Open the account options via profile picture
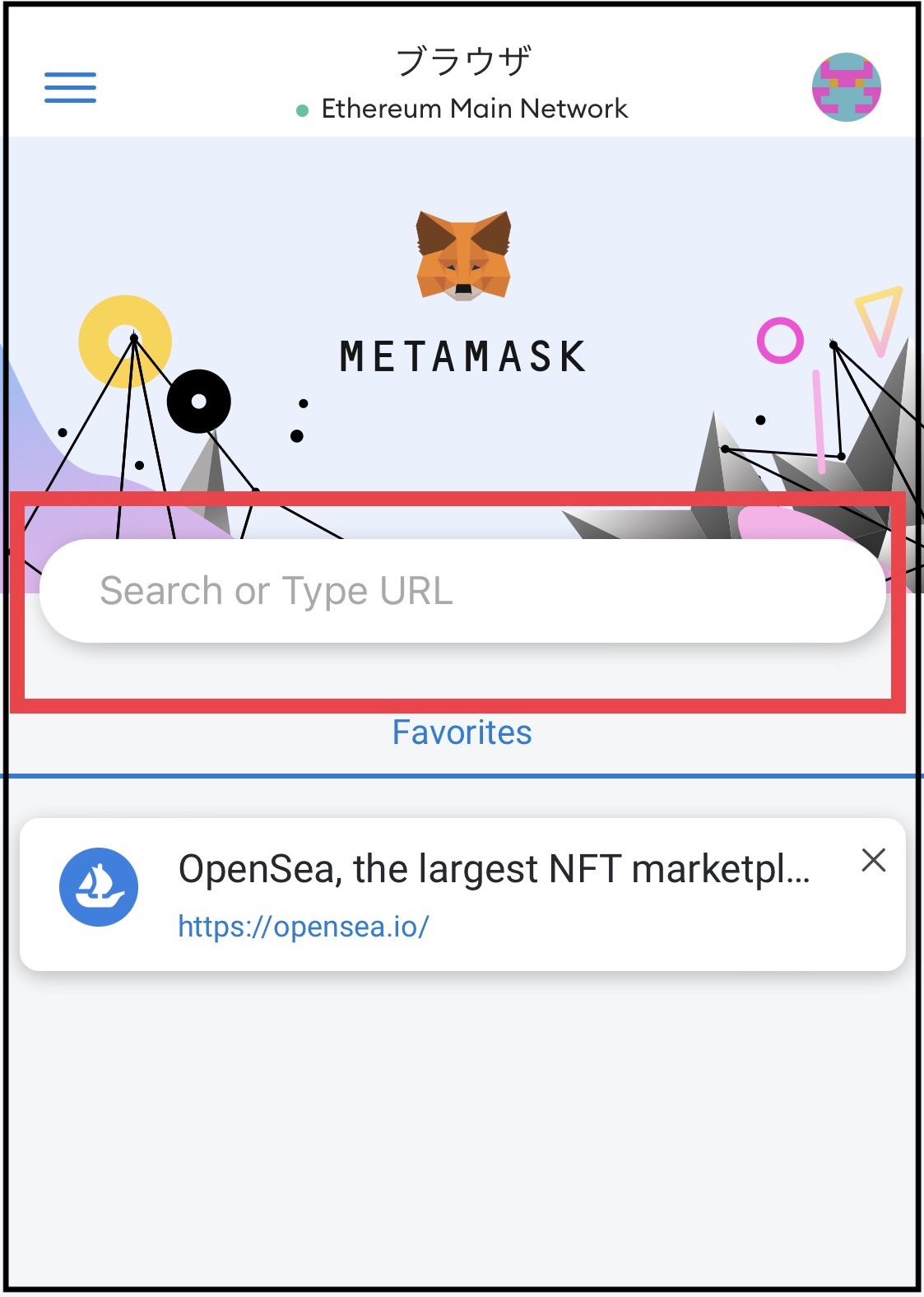 (847, 88)
